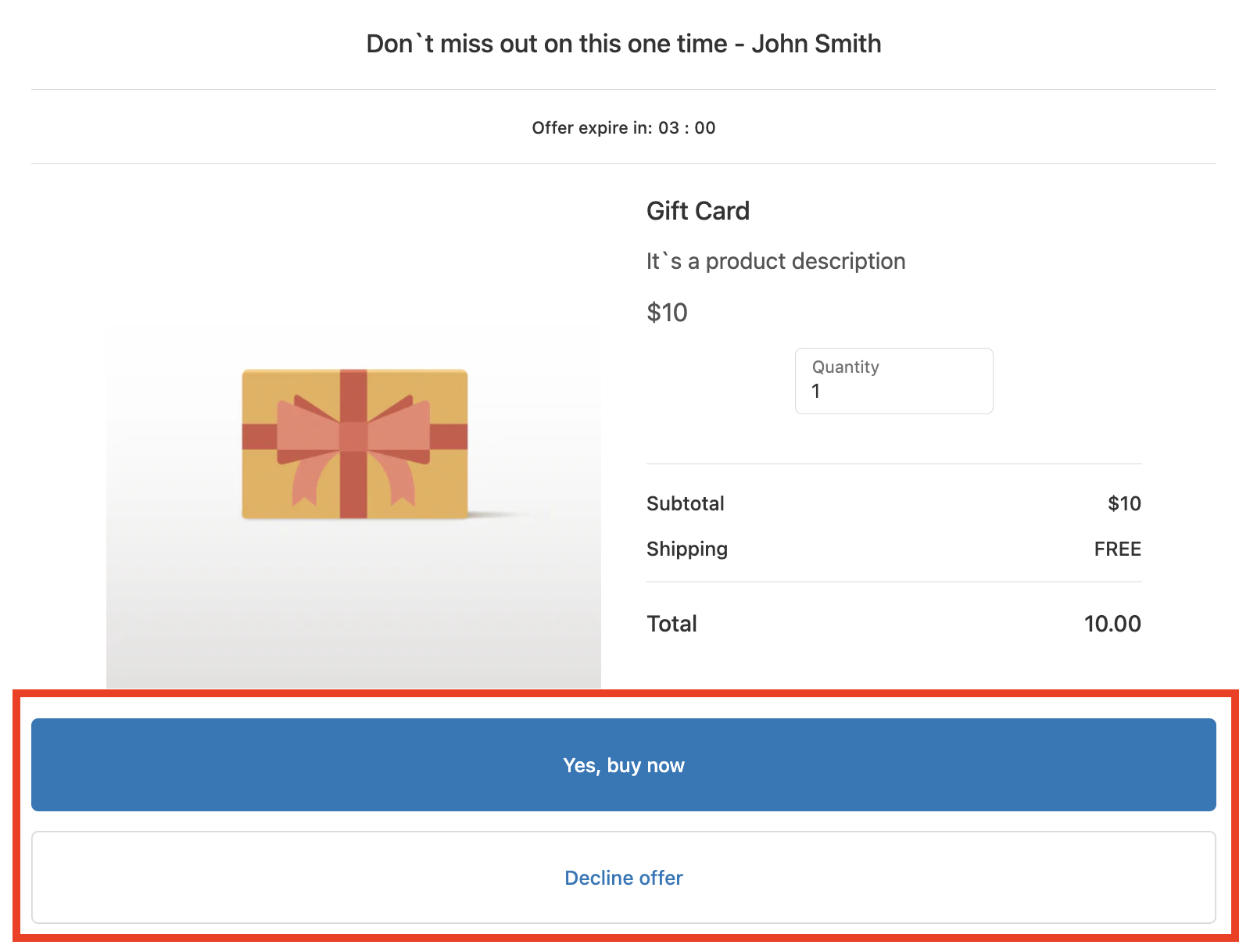The width and height of the screenshot is (1257, 952).
Task: Click the 10.00 total amount
Action: click(1112, 624)
